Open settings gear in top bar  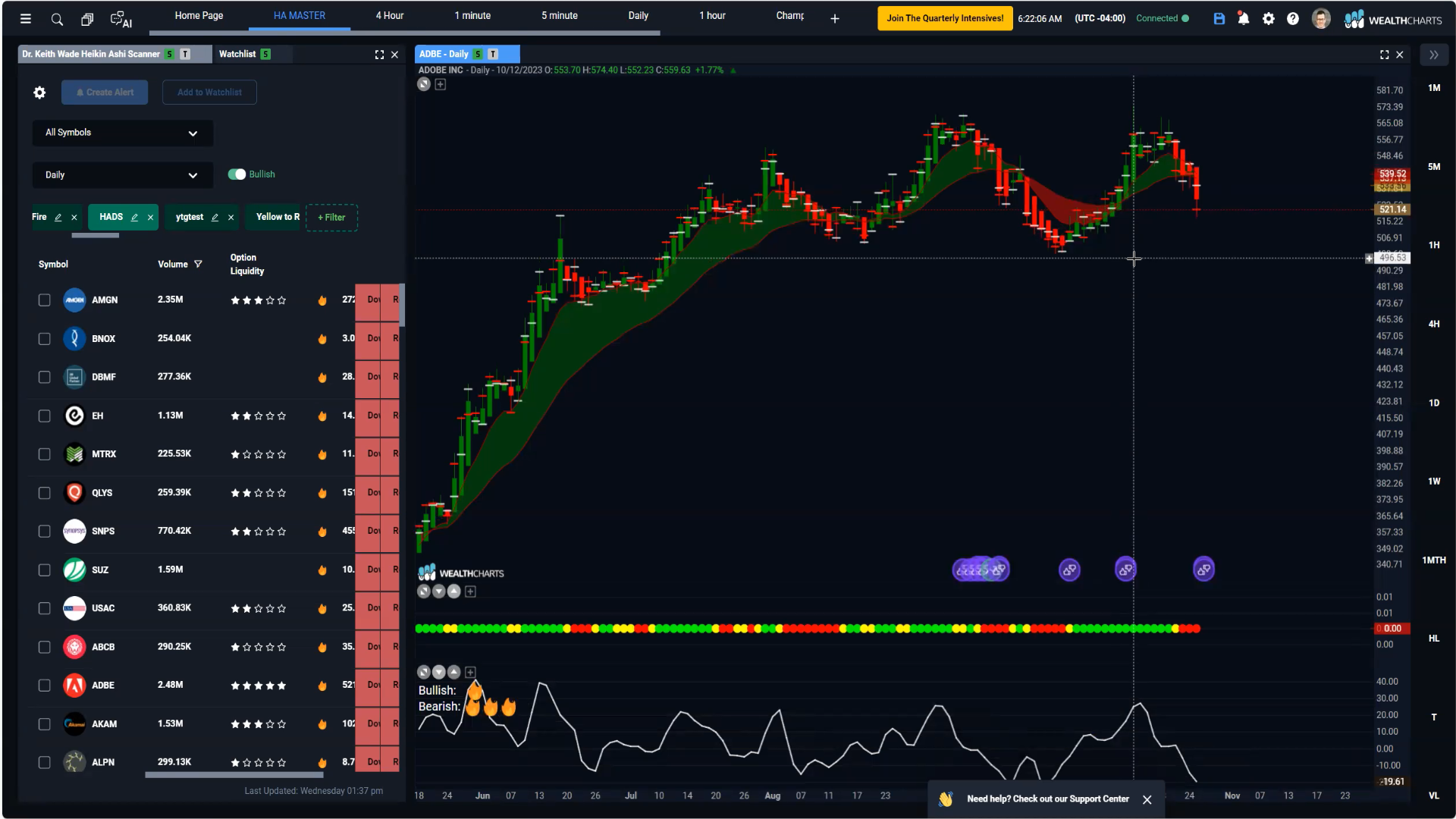(1269, 19)
